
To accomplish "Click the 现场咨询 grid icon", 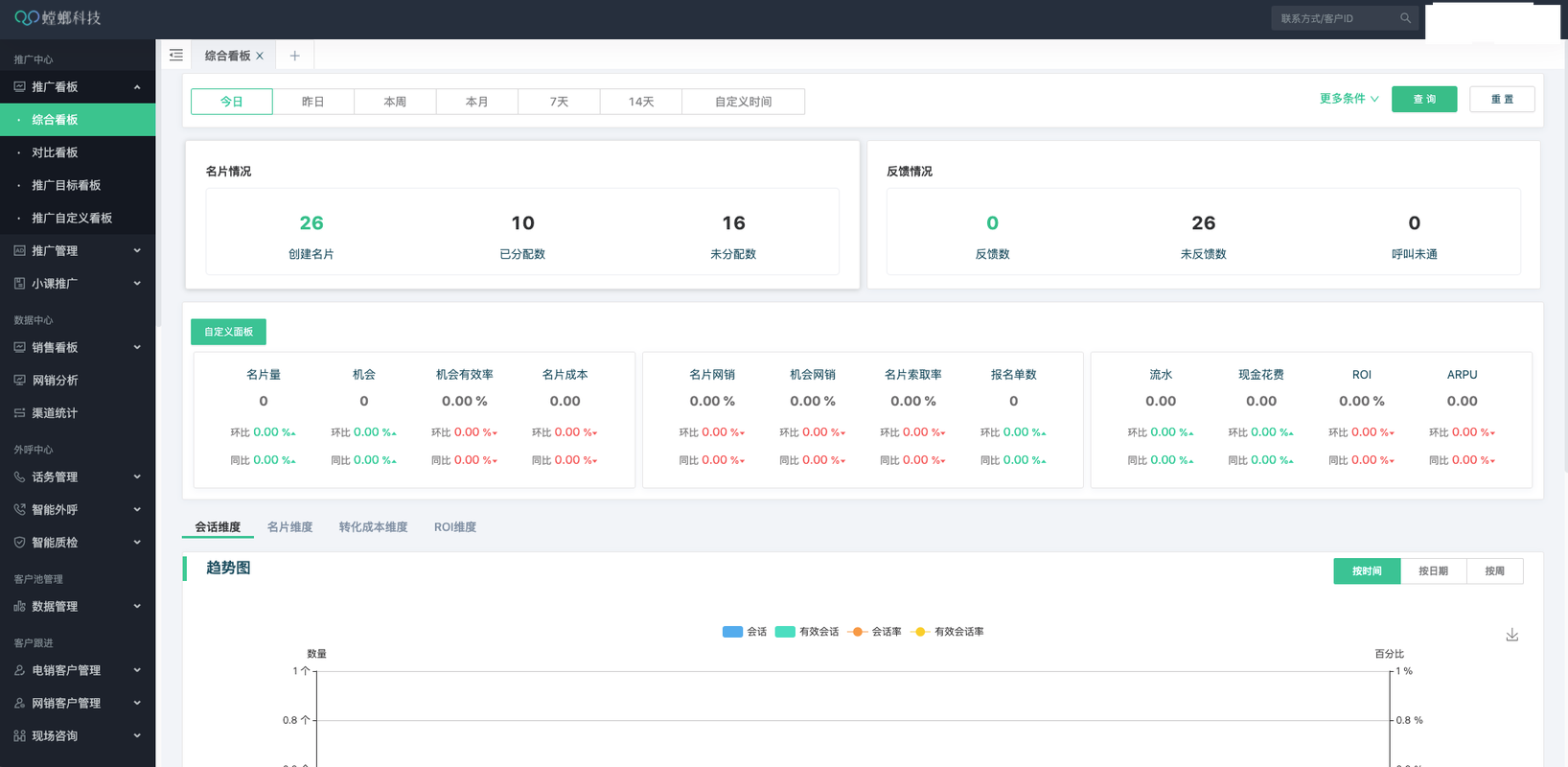I will (x=19, y=735).
